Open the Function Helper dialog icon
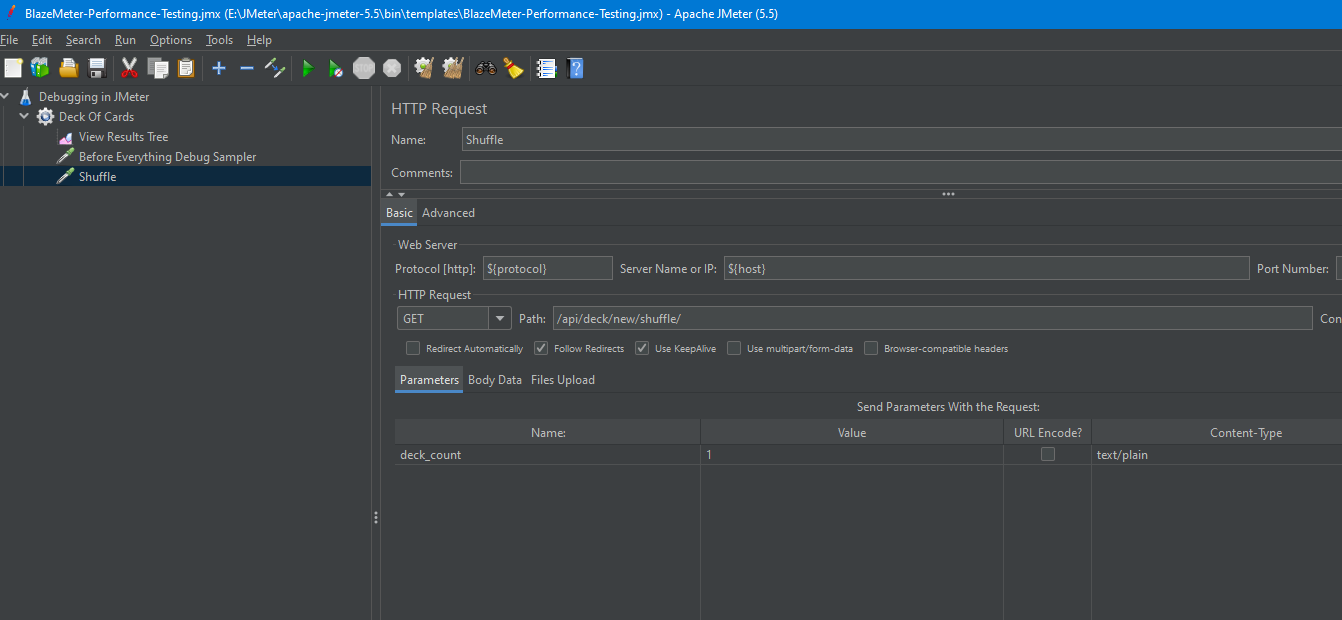The width and height of the screenshot is (1342, 620). [x=546, y=68]
